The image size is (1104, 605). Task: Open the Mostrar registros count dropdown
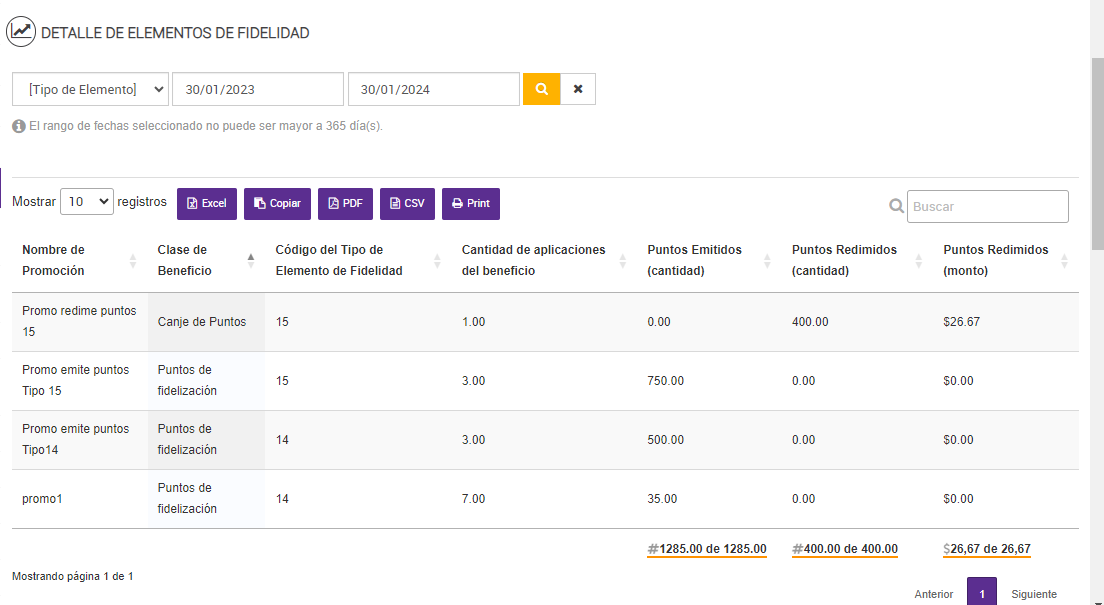[87, 202]
